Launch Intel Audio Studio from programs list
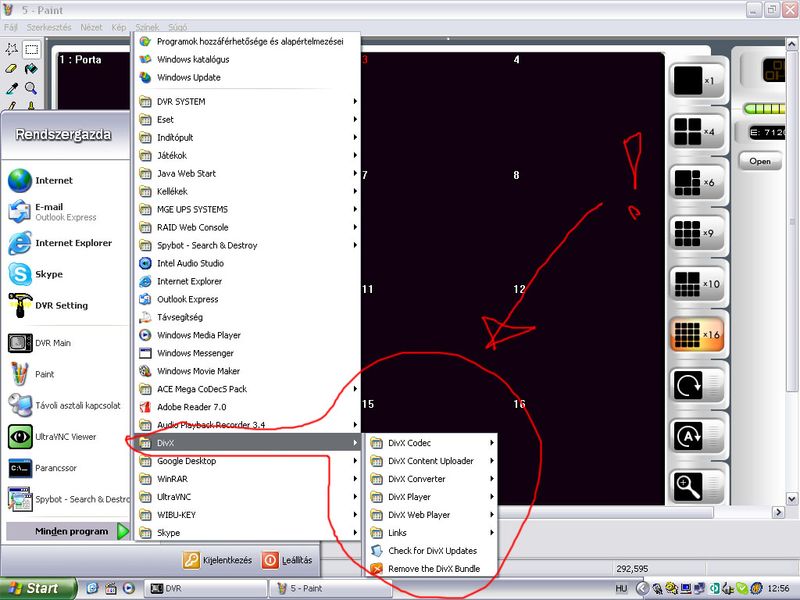 coord(248,263)
